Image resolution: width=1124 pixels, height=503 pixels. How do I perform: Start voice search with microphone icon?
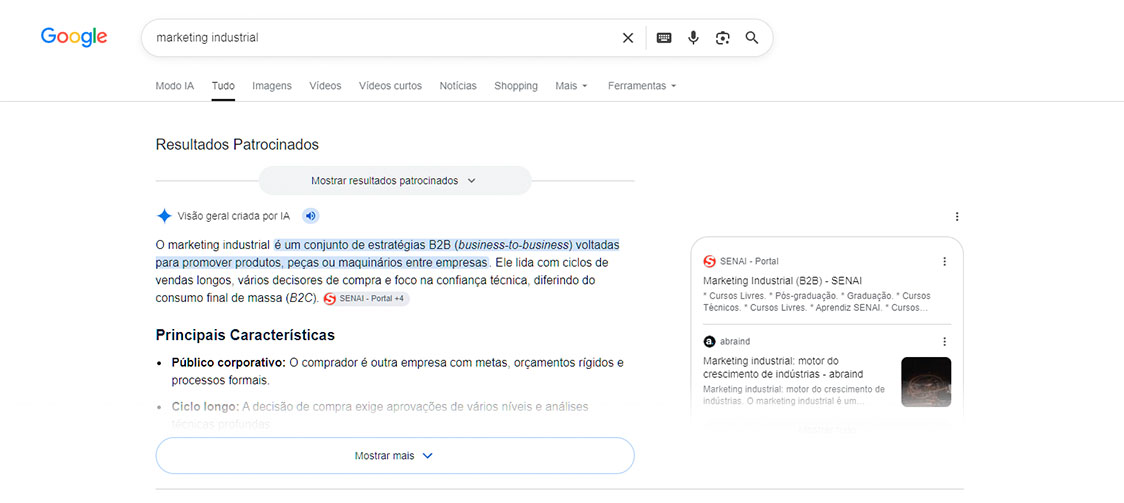point(693,38)
